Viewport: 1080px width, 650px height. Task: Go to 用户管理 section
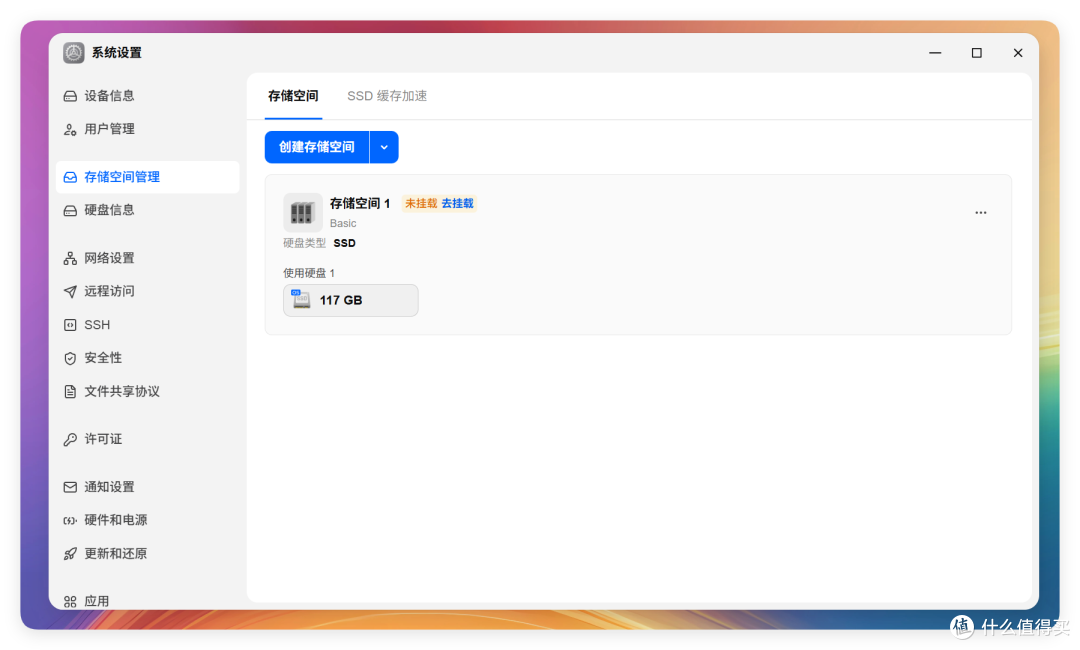[147, 129]
